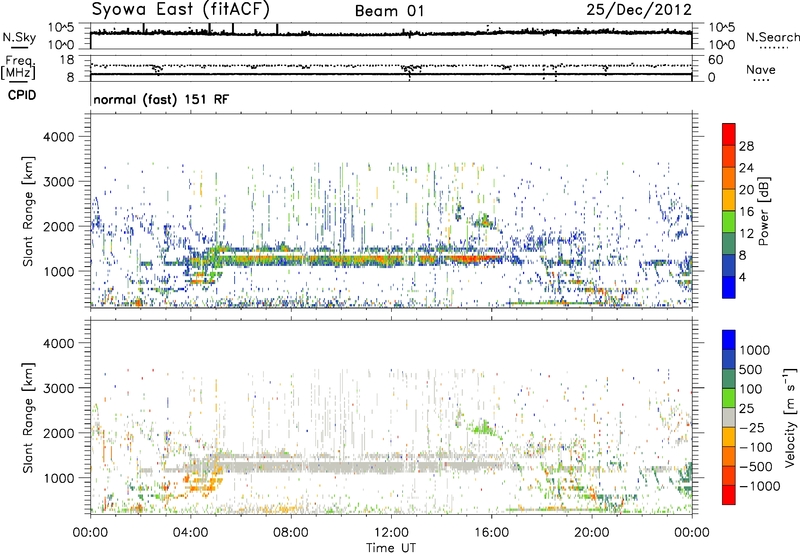Click the '08:00' time tick label
The width and height of the screenshot is (800, 554).
click(291, 533)
